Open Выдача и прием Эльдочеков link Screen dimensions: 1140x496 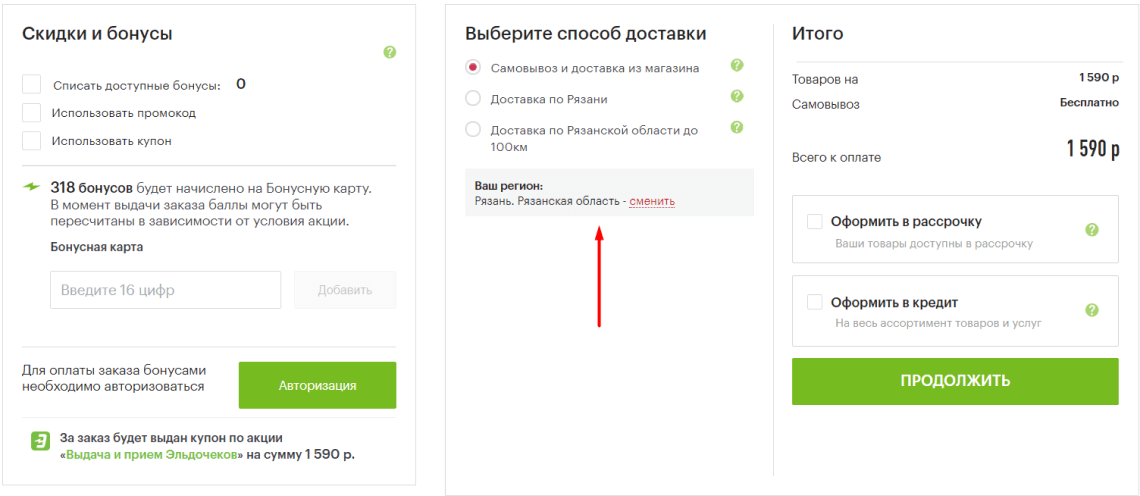coord(152,455)
